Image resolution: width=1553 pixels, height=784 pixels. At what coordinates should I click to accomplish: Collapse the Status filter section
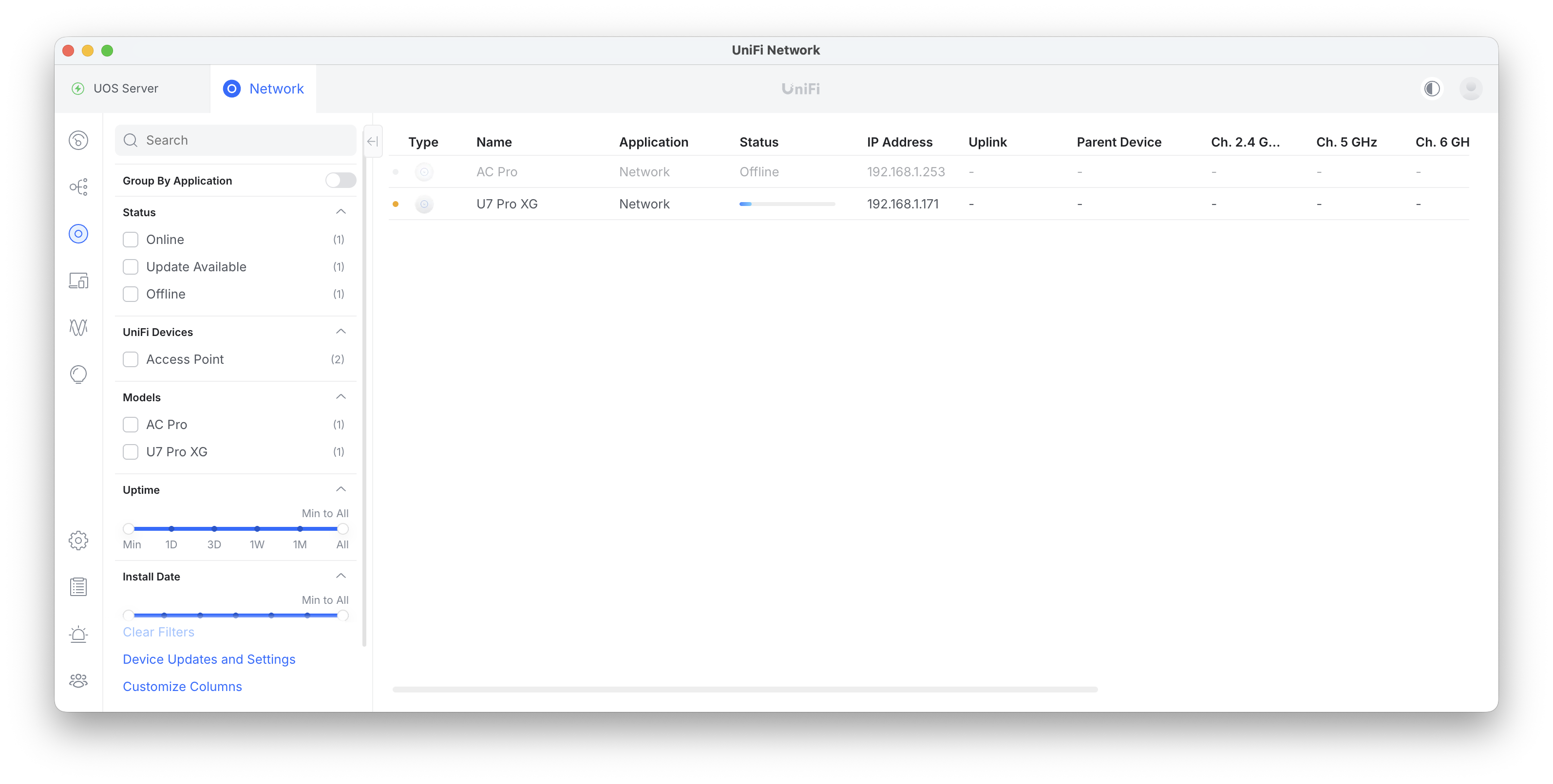point(341,211)
